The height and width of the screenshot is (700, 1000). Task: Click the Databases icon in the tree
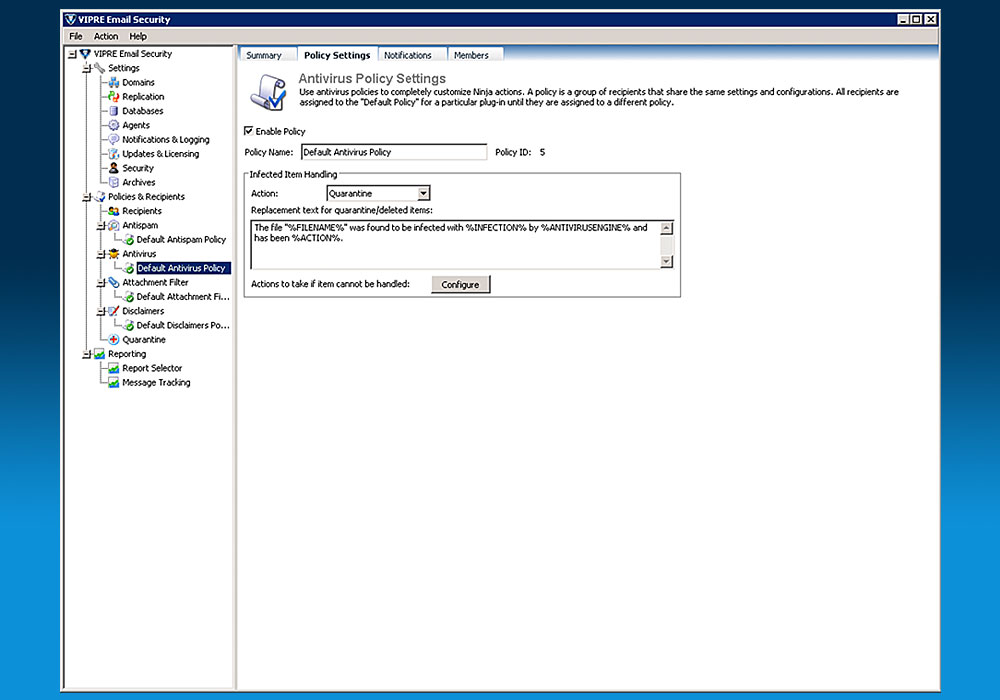tap(114, 111)
